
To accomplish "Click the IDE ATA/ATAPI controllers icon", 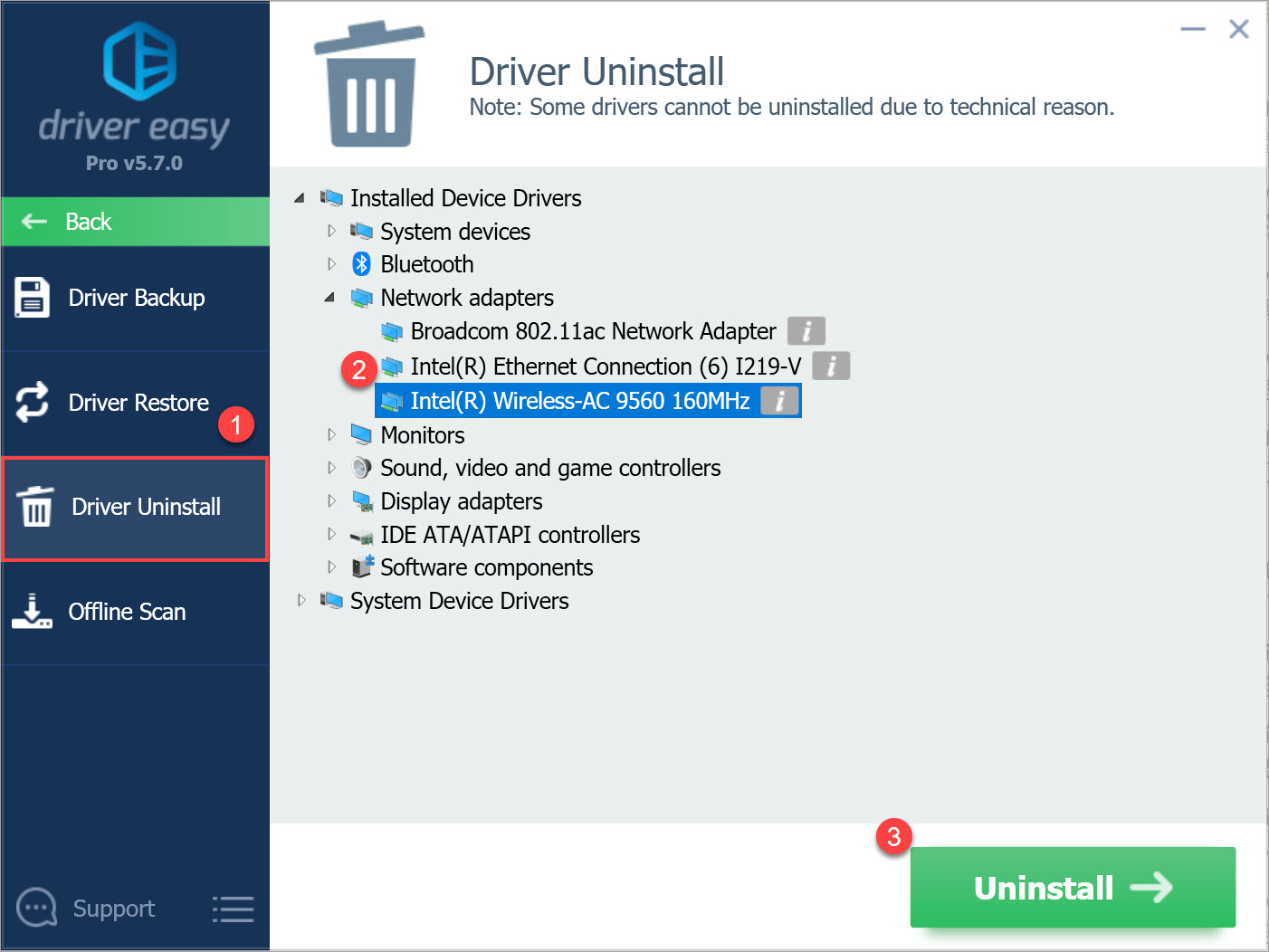I will pos(362,536).
